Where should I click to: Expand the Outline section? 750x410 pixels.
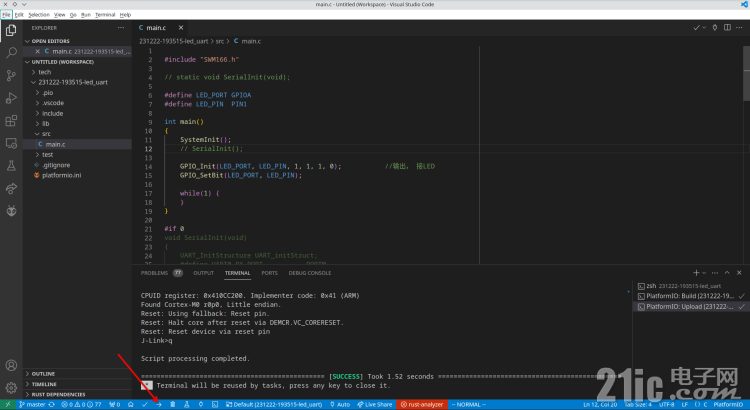coord(43,374)
